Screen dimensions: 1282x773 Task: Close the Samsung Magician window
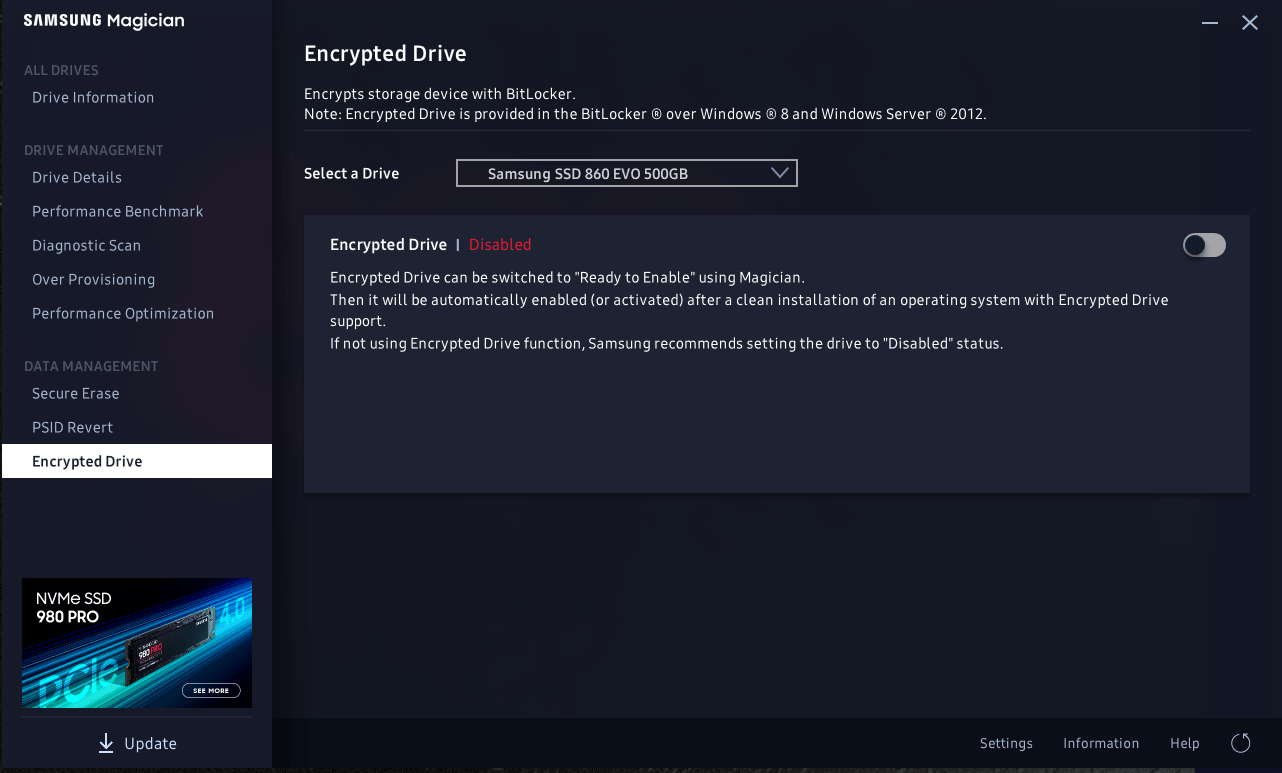coord(1250,22)
